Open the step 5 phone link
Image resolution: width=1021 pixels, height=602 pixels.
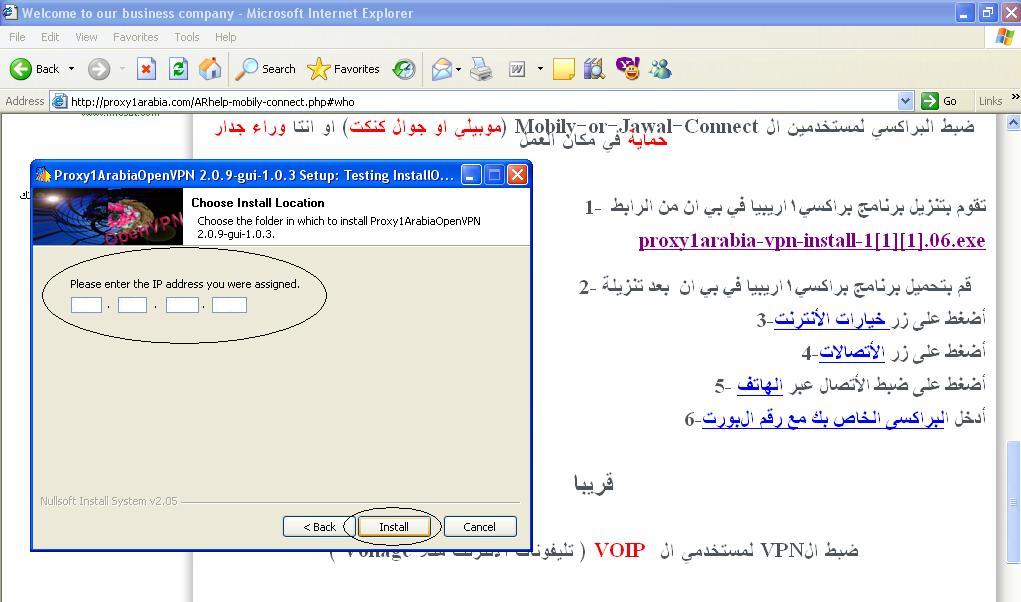point(759,385)
